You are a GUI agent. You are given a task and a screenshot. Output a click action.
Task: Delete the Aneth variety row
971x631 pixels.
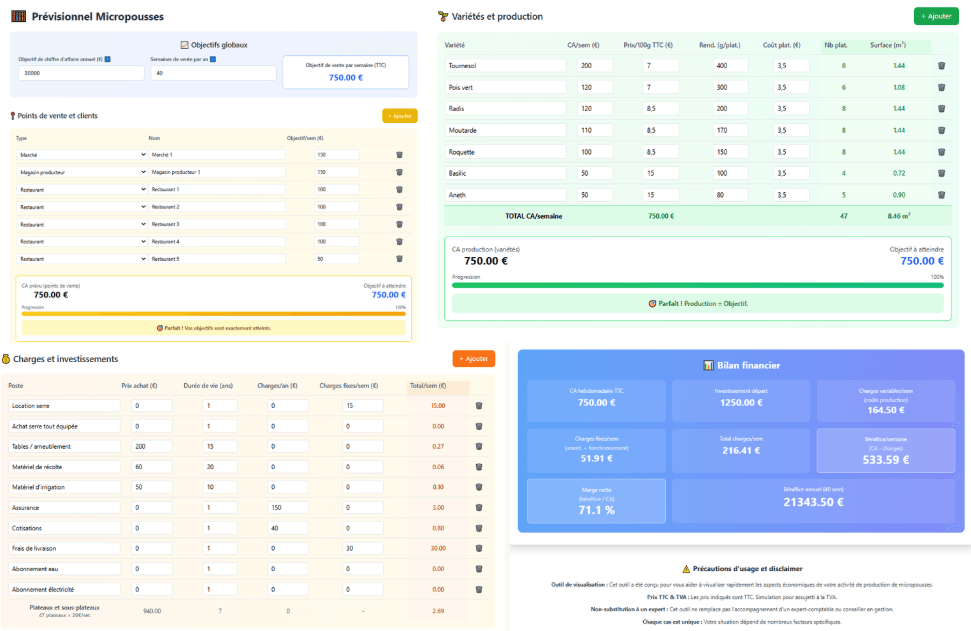pos(941,195)
